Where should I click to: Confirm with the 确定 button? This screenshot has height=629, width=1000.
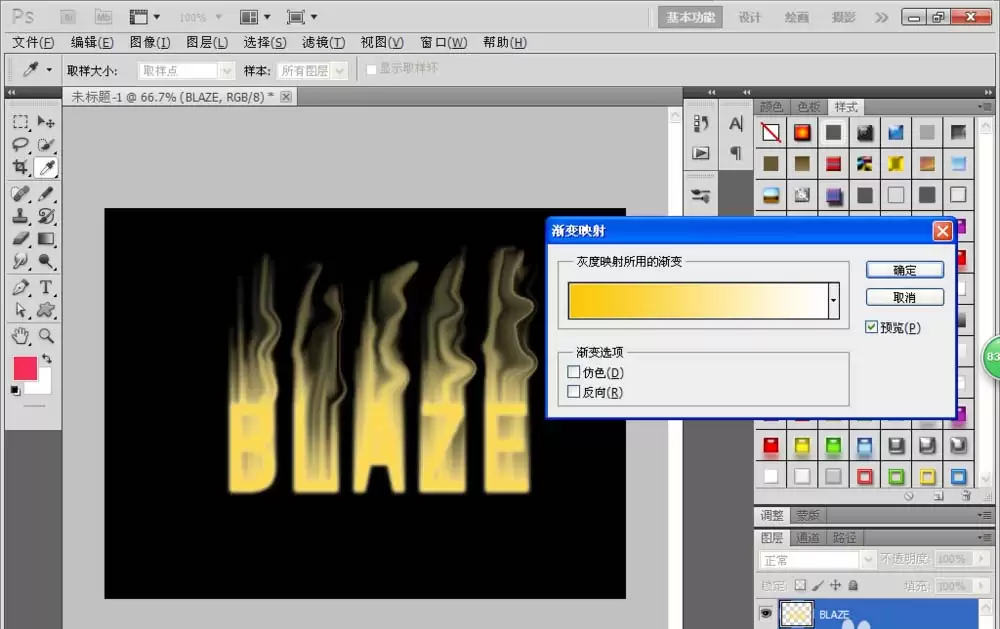point(904,270)
